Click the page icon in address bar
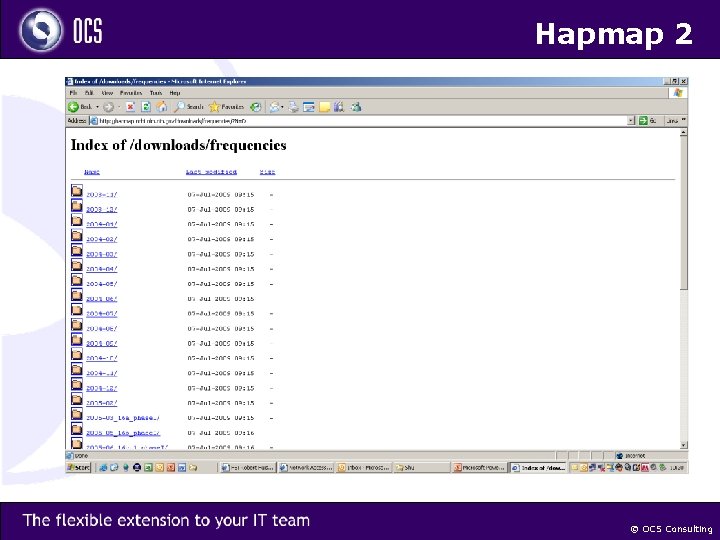The height and width of the screenshot is (540, 720). 94,121
